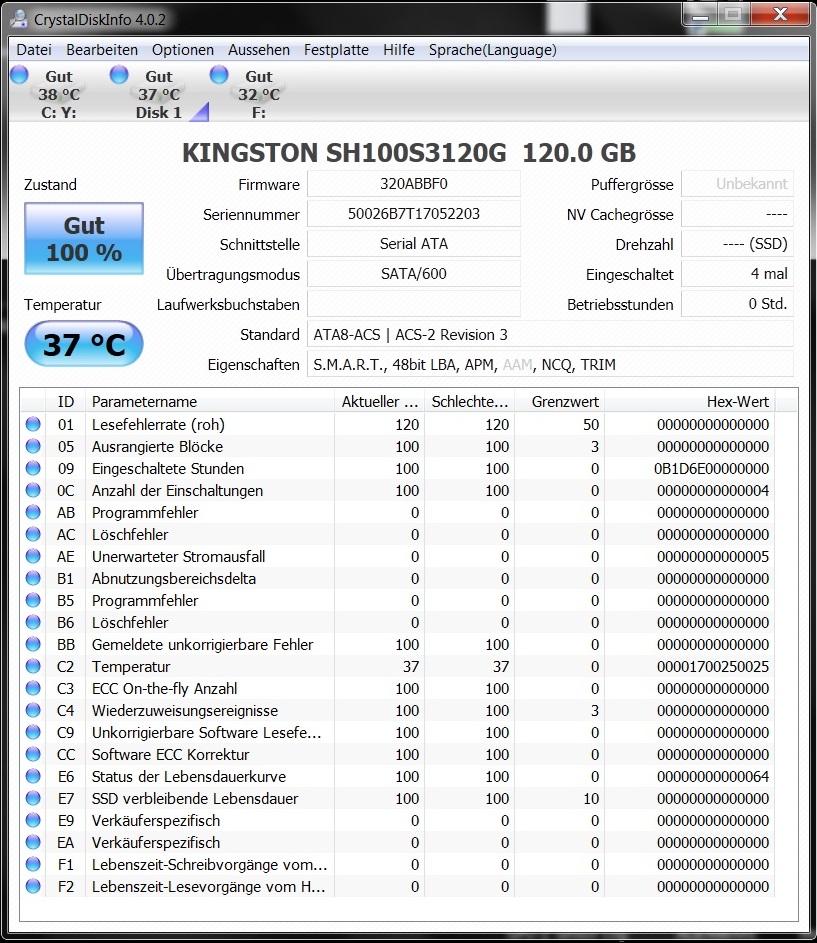The width and height of the screenshot is (817, 943).
Task: Click the Betriebsstunden field 0 Std.
Action: tap(738, 304)
